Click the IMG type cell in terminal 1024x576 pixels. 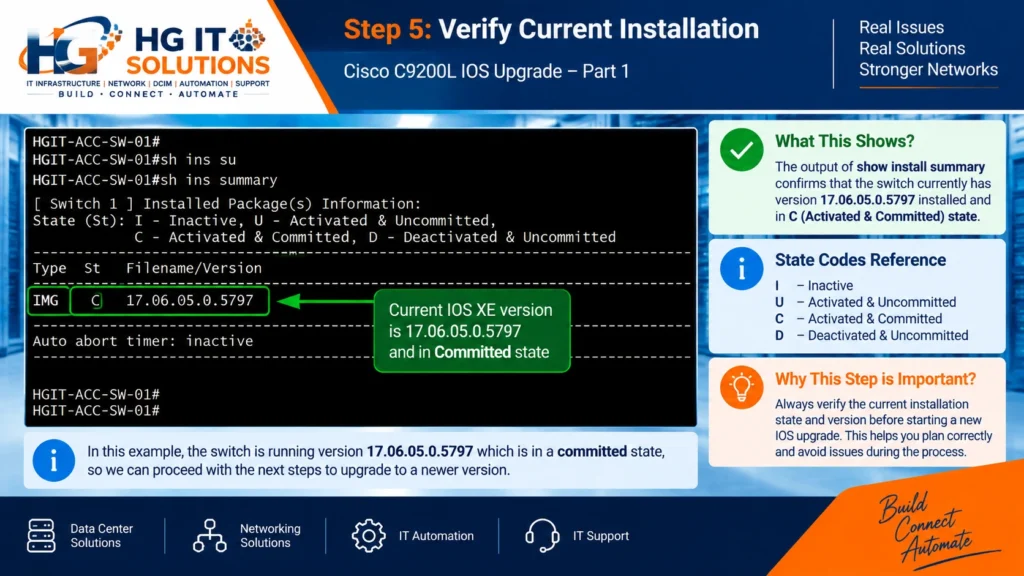pyautogui.click(x=46, y=300)
